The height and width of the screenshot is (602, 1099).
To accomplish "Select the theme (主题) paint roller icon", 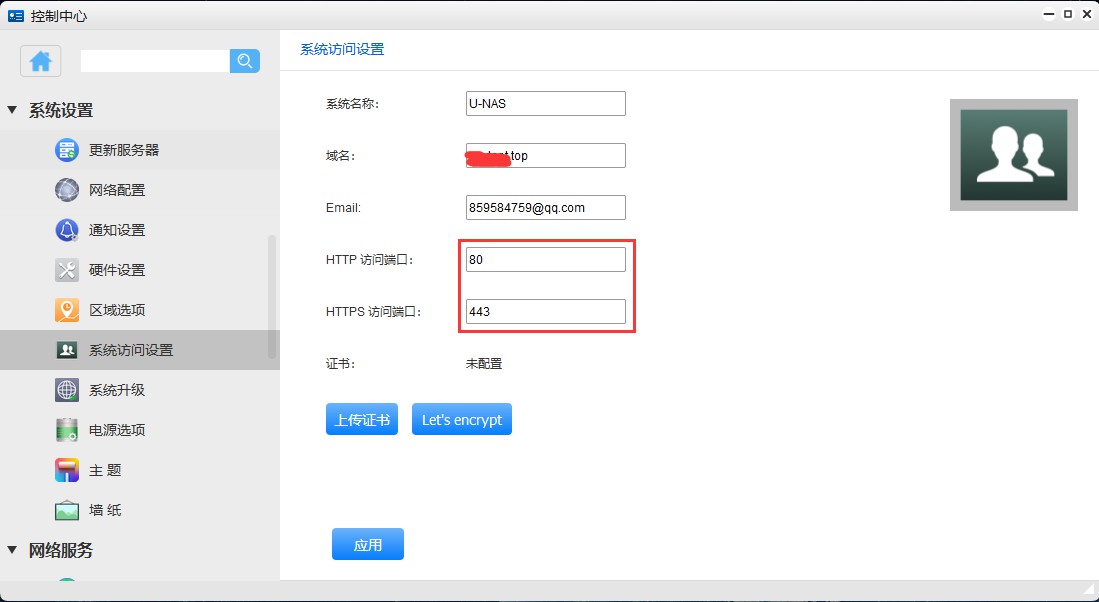I will tap(67, 470).
